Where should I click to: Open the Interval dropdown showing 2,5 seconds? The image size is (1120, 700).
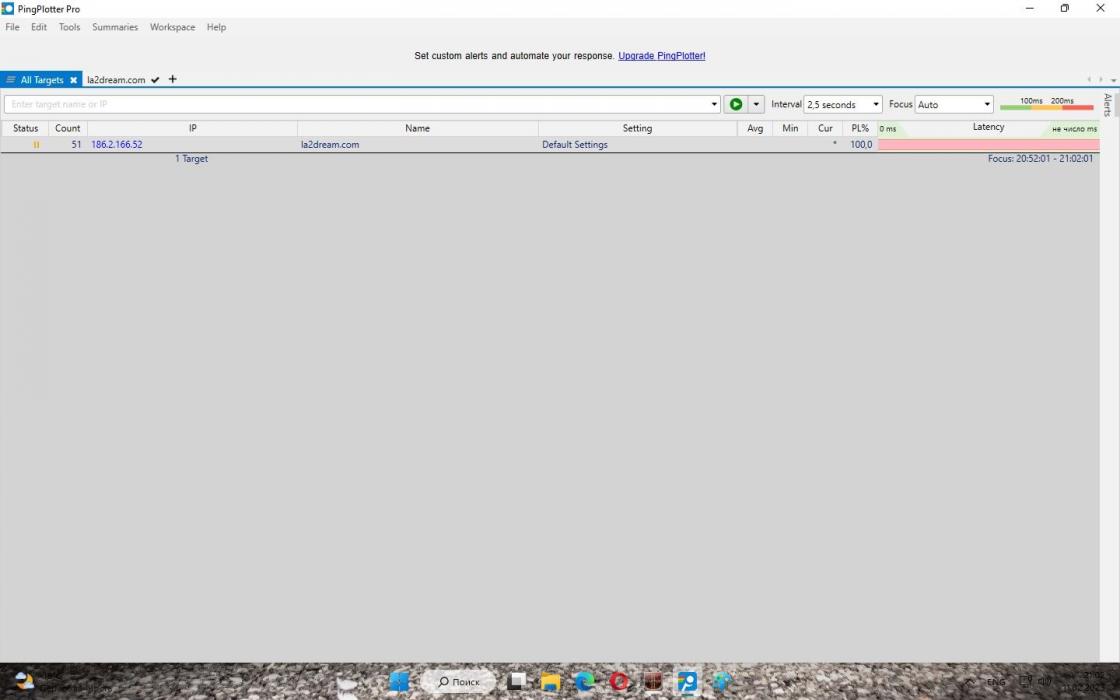point(843,104)
